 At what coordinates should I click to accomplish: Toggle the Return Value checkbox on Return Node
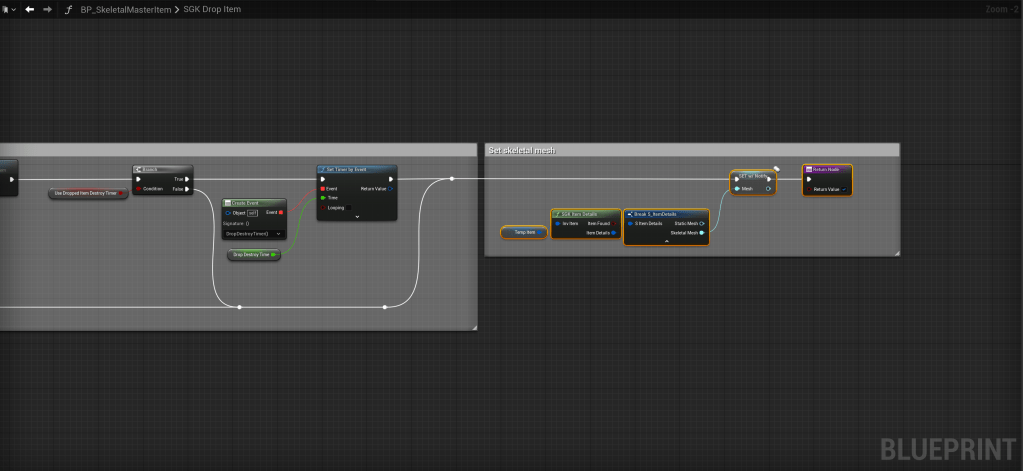click(845, 189)
